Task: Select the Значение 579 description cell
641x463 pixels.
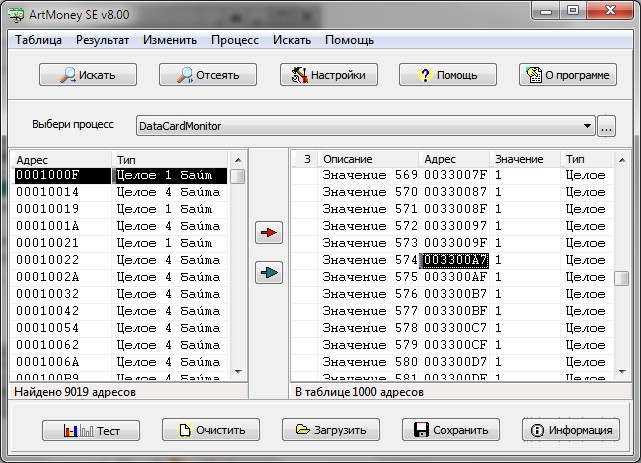Action: point(370,345)
